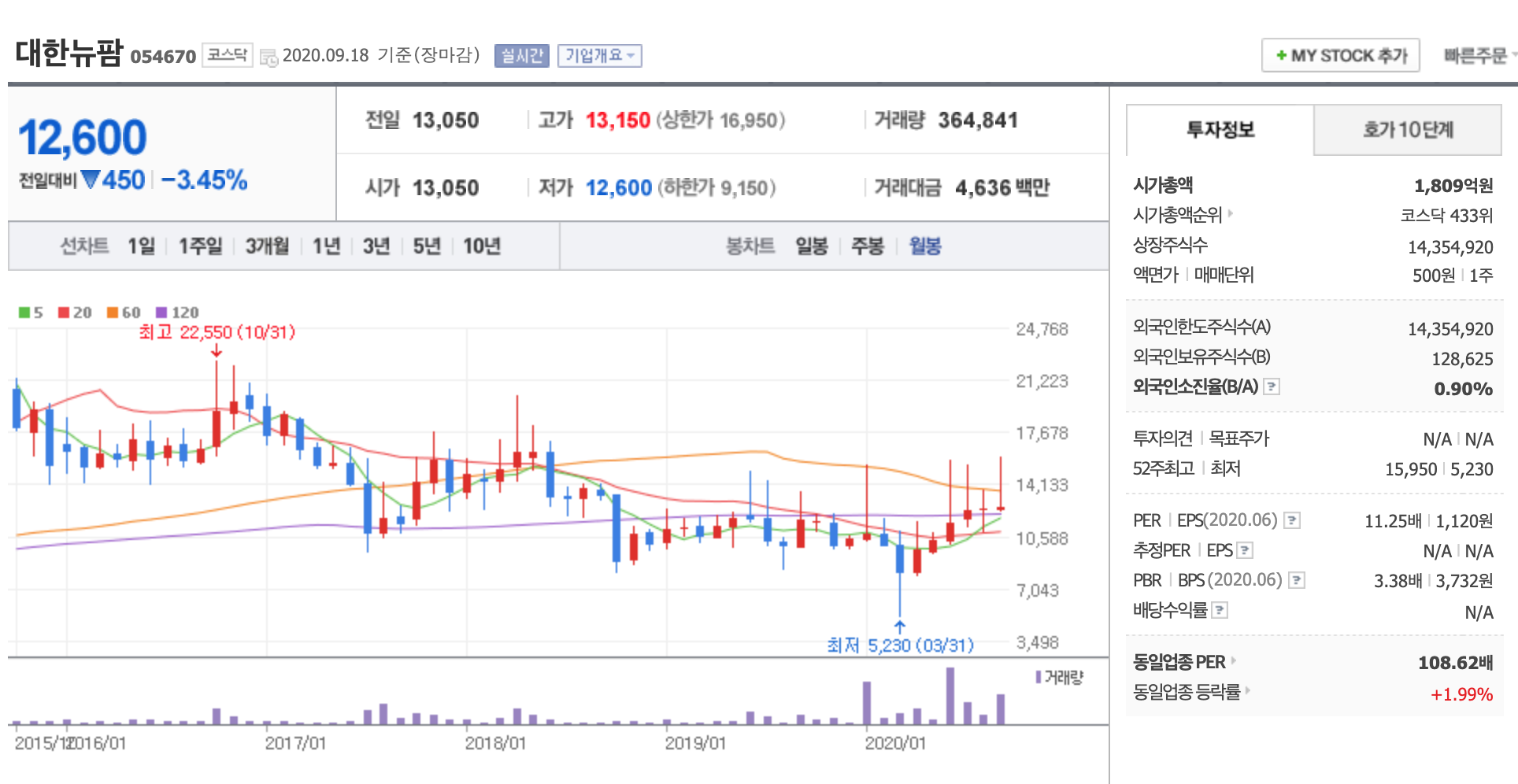Switch to the 호가10단계 tab
This screenshot has height=784, width=1518.
point(1408,130)
